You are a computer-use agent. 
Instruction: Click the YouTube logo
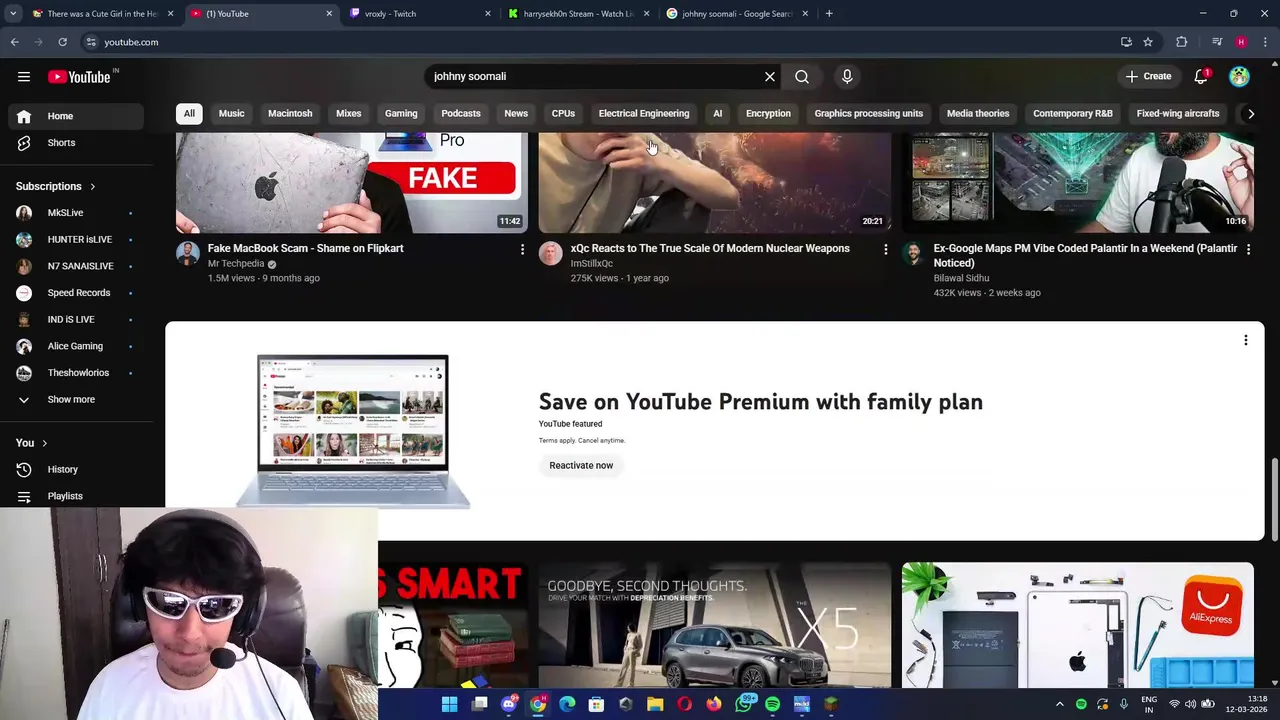79,76
